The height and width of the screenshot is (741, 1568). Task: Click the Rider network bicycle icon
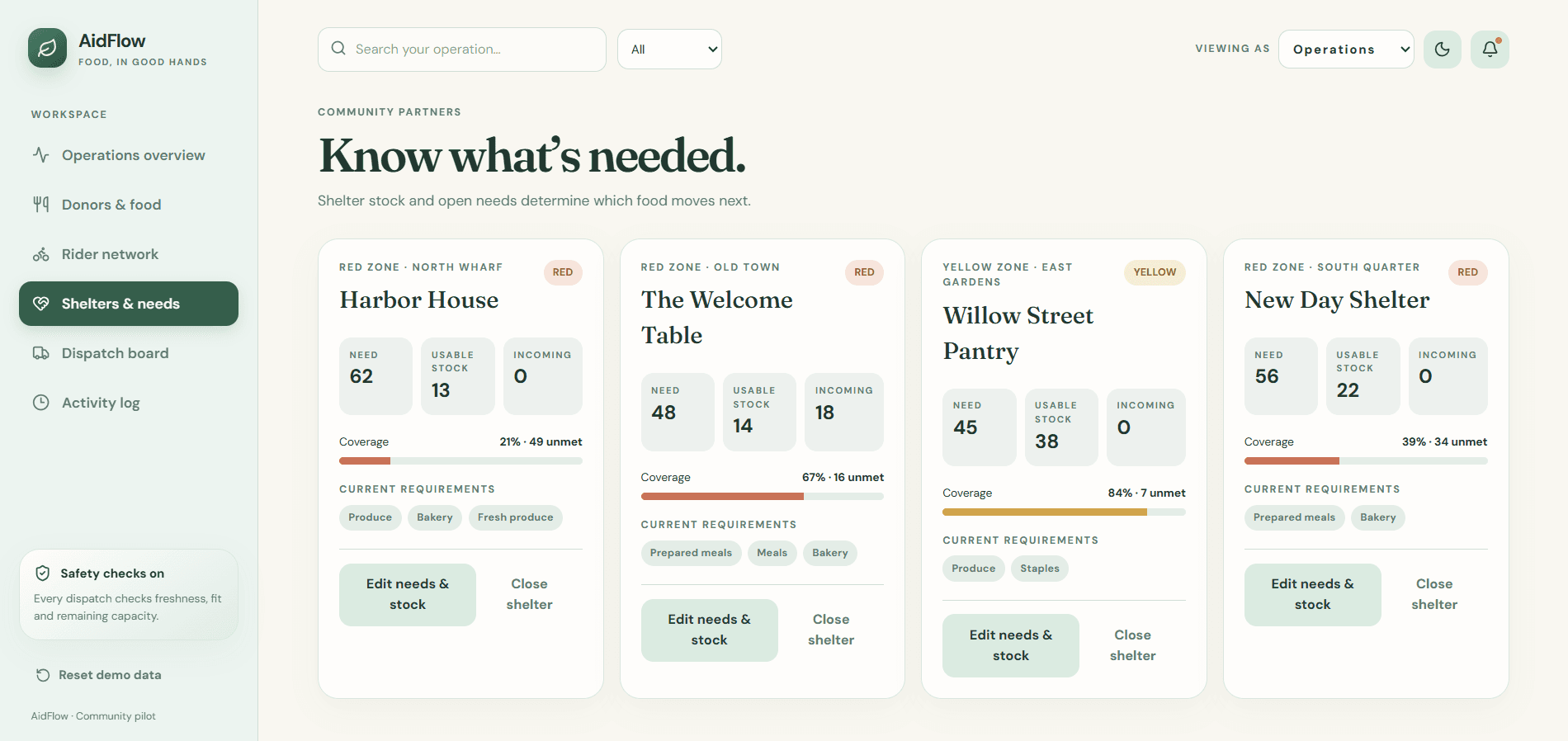point(41,254)
